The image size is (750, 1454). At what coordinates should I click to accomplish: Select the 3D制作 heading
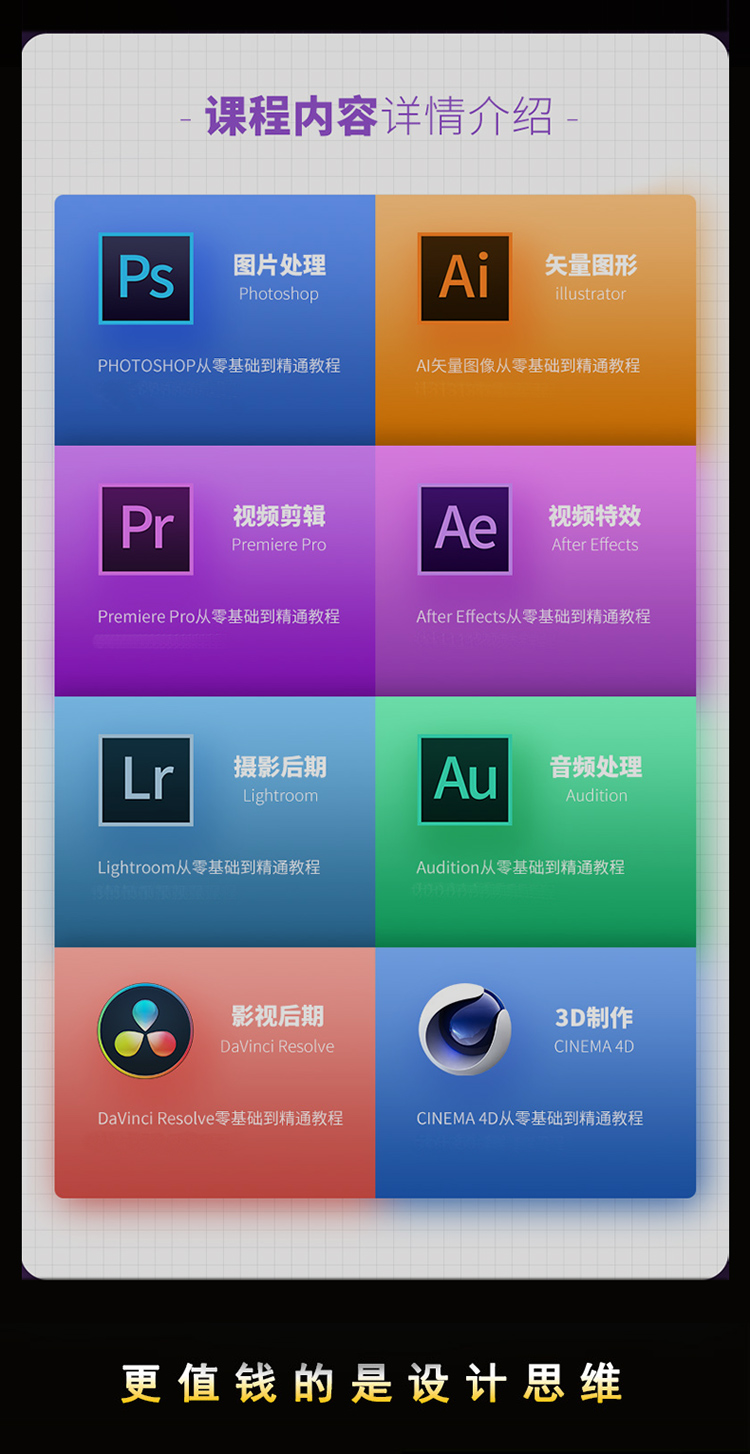coord(594,1017)
